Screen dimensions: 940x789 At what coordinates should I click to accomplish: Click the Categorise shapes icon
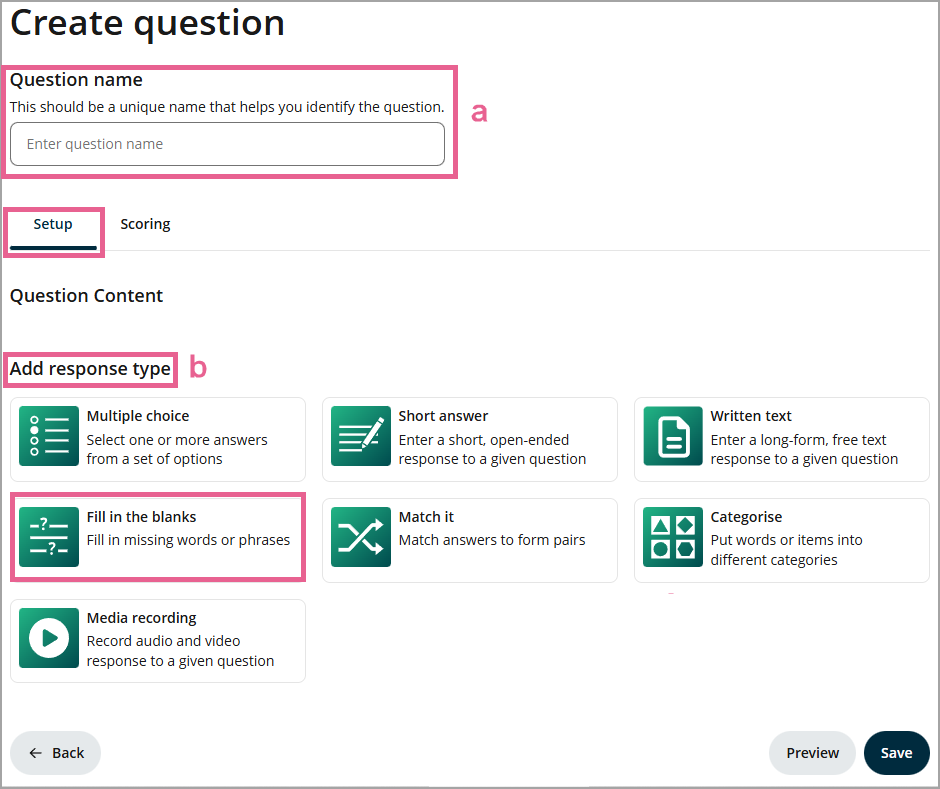click(x=673, y=538)
